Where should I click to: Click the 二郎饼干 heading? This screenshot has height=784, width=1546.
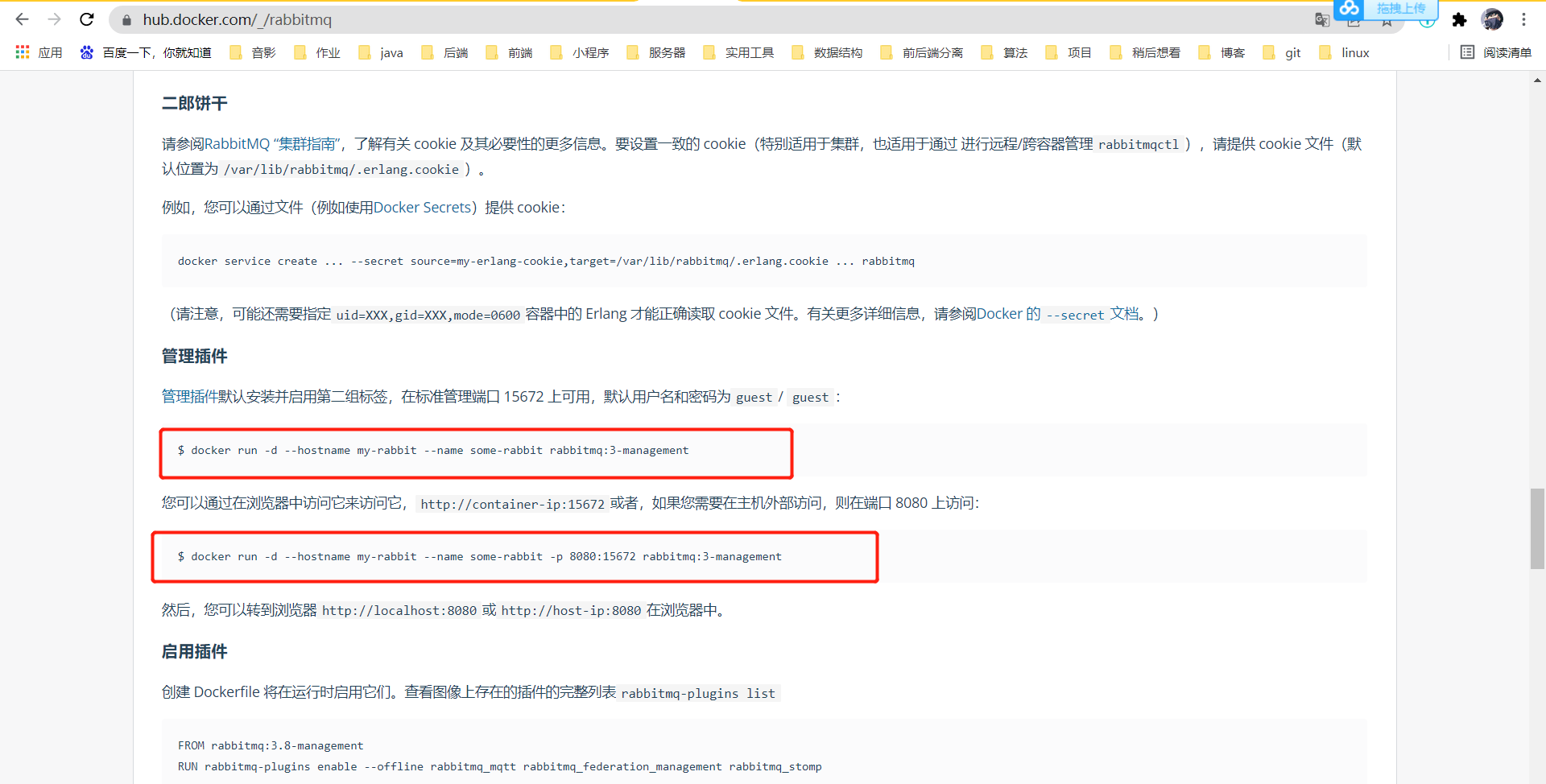click(x=195, y=103)
